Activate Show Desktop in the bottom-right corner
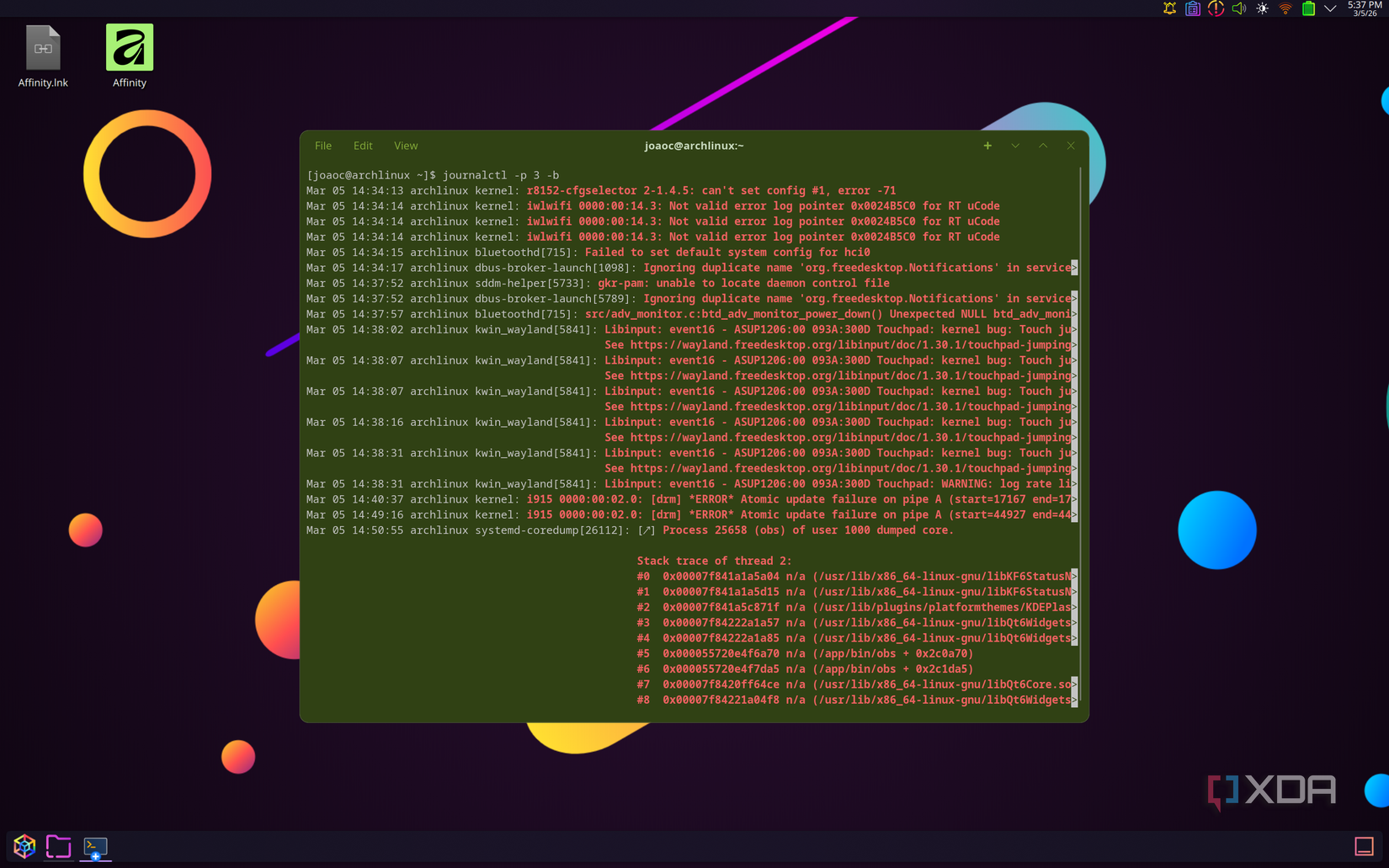The image size is (1389, 868). 1365,846
